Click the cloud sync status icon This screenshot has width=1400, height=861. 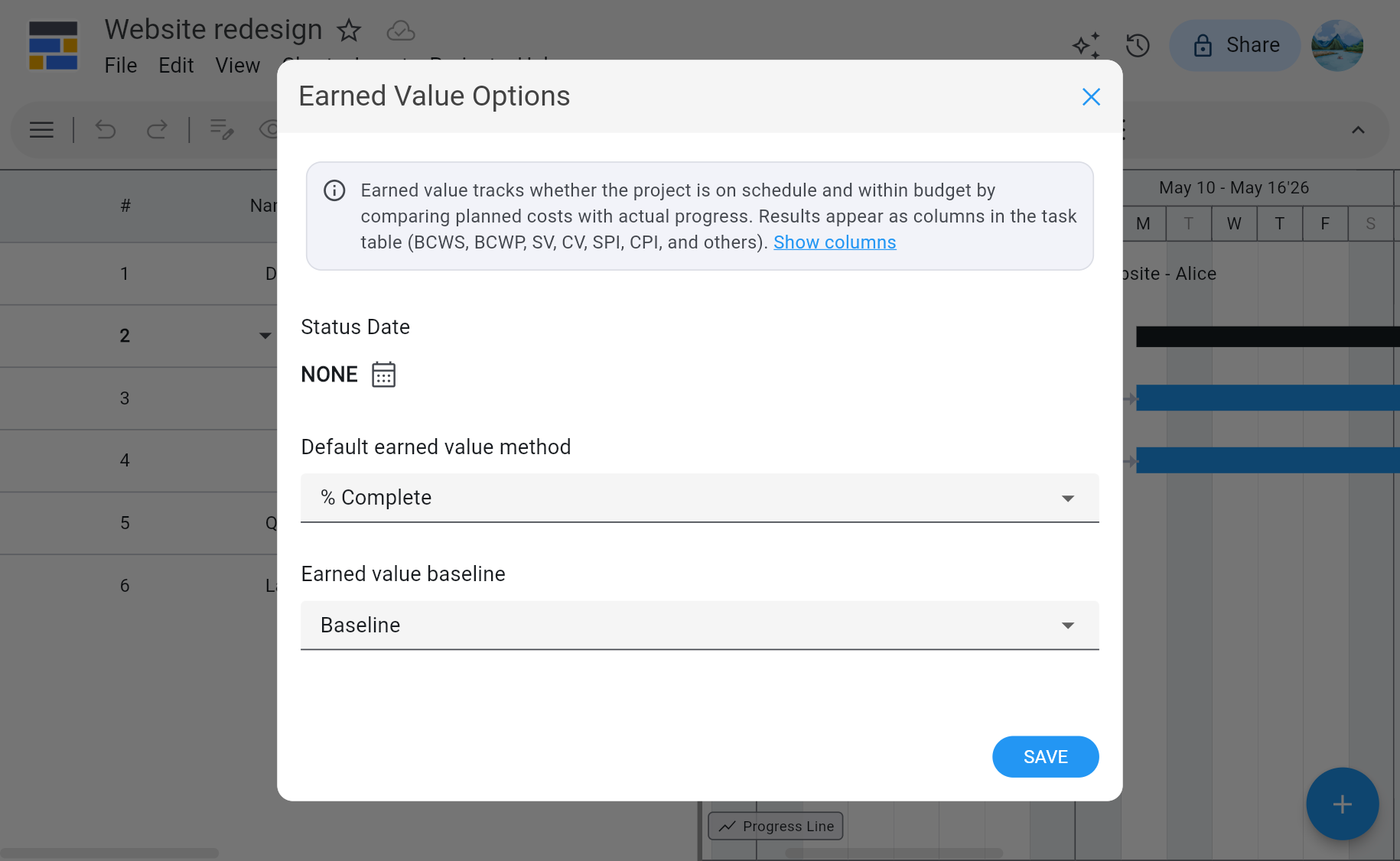(x=401, y=31)
